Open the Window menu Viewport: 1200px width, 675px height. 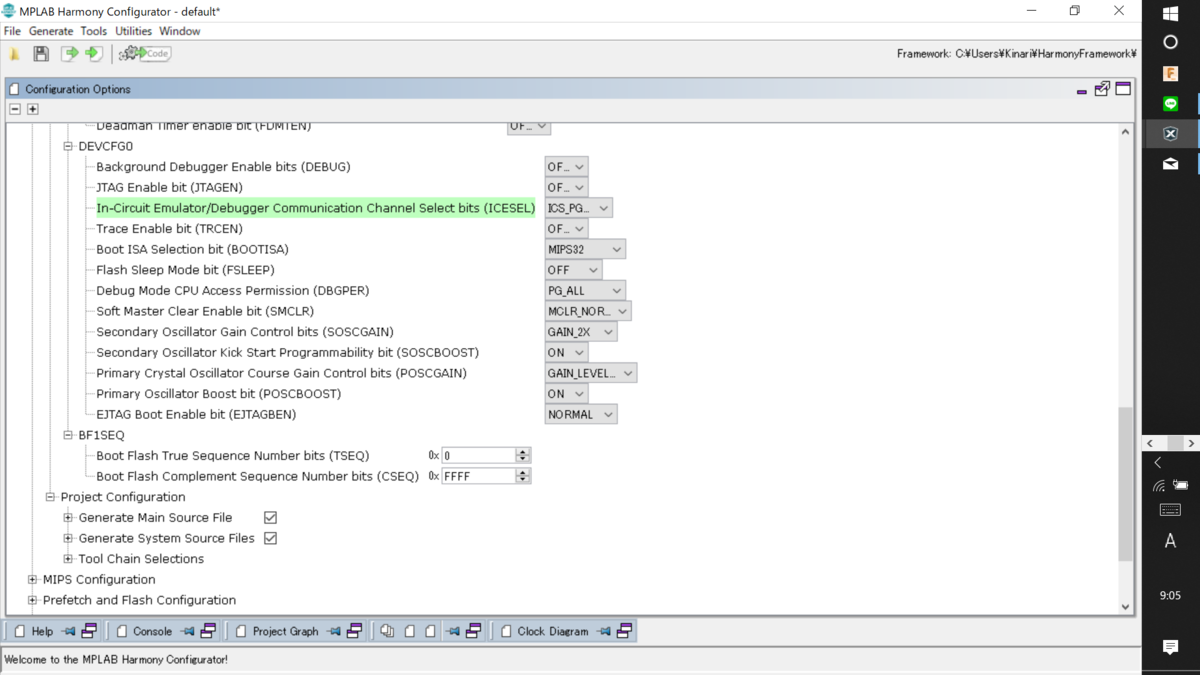tap(180, 31)
